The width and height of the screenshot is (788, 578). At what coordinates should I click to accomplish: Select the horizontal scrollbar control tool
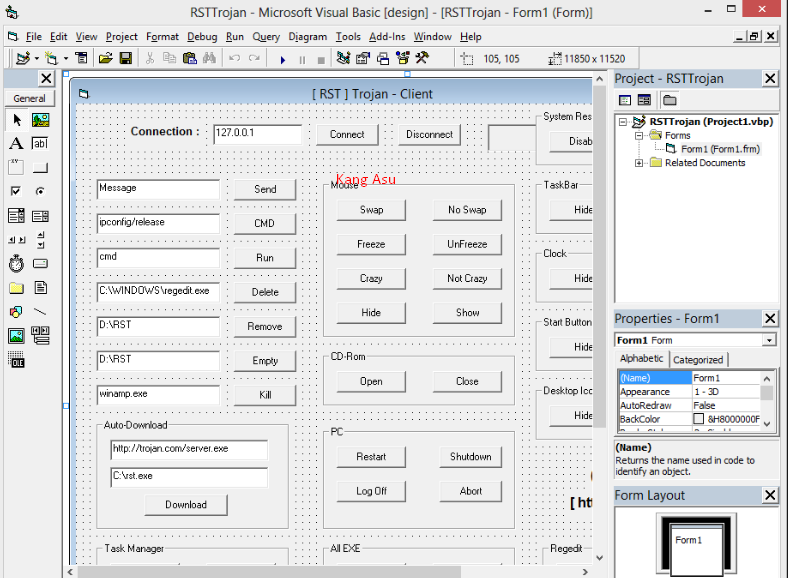(x=17, y=240)
